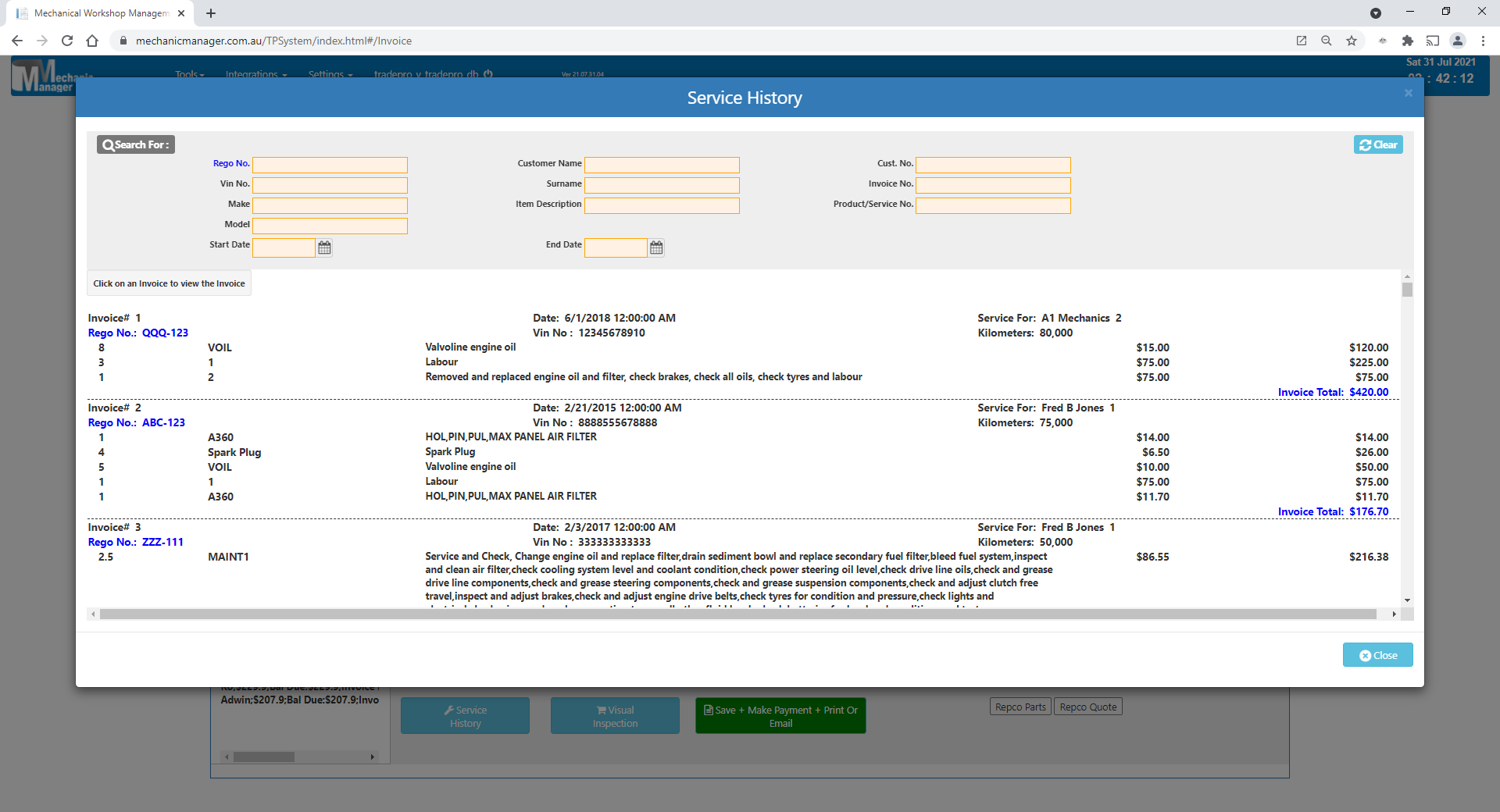This screenshot has width=1500, height=812.
Task: Open invoice for Rego No. ABC-123
Action: [x=162, y=422]
